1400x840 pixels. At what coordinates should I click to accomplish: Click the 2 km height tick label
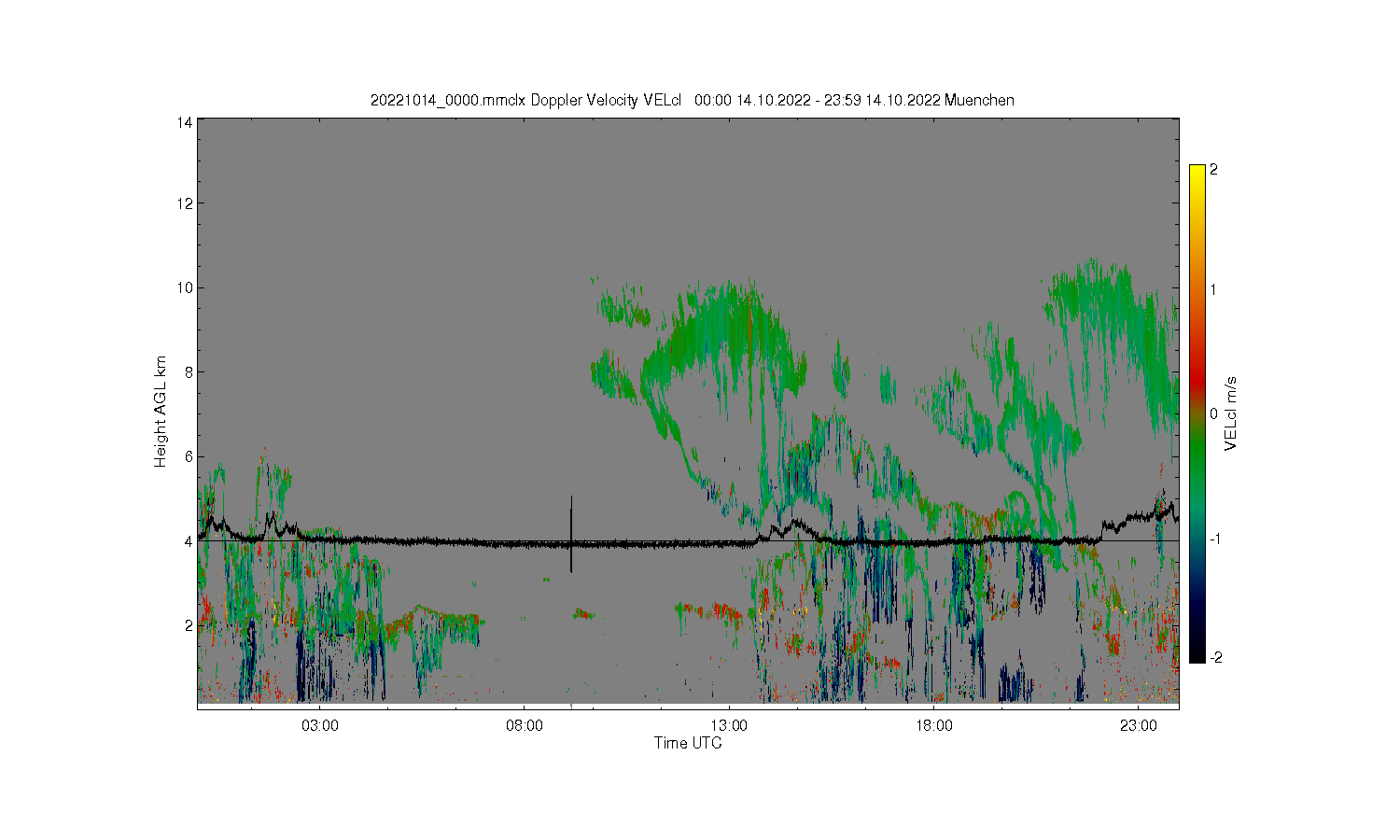tap(189, 624)
